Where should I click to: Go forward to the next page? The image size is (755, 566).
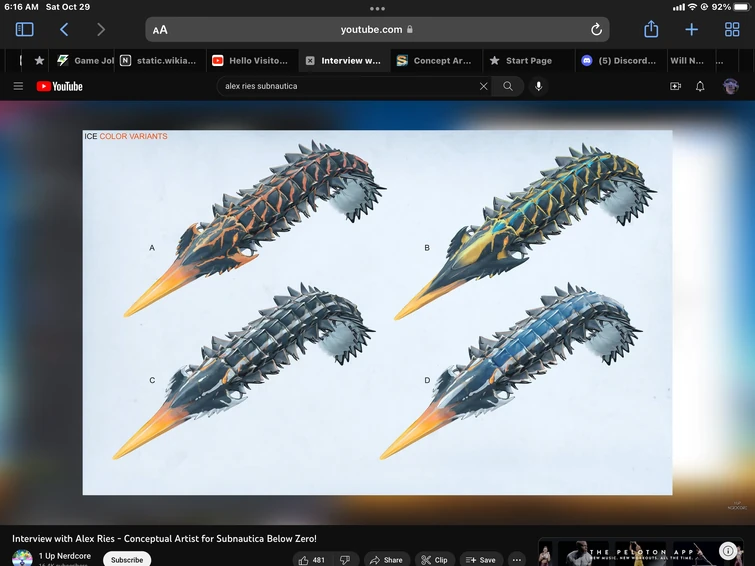tap(101, 29)
